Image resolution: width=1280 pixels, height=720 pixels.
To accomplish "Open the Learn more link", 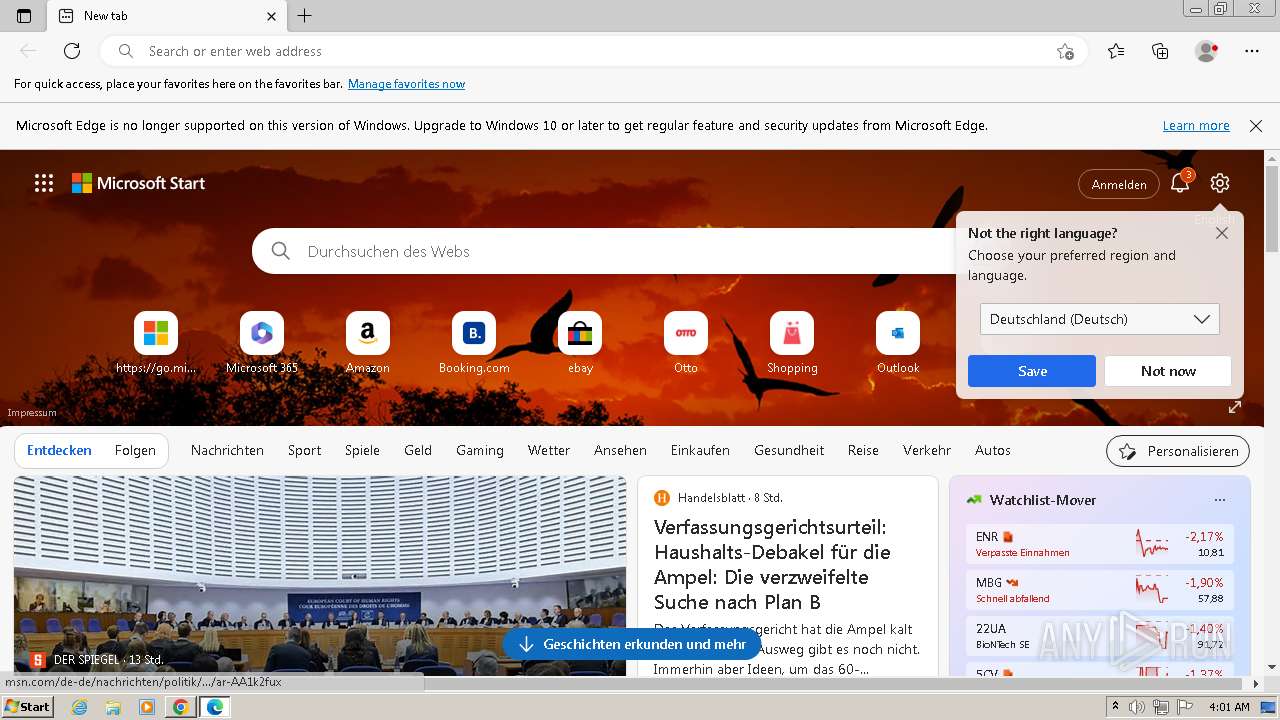I will click(x=1196, y=126).
